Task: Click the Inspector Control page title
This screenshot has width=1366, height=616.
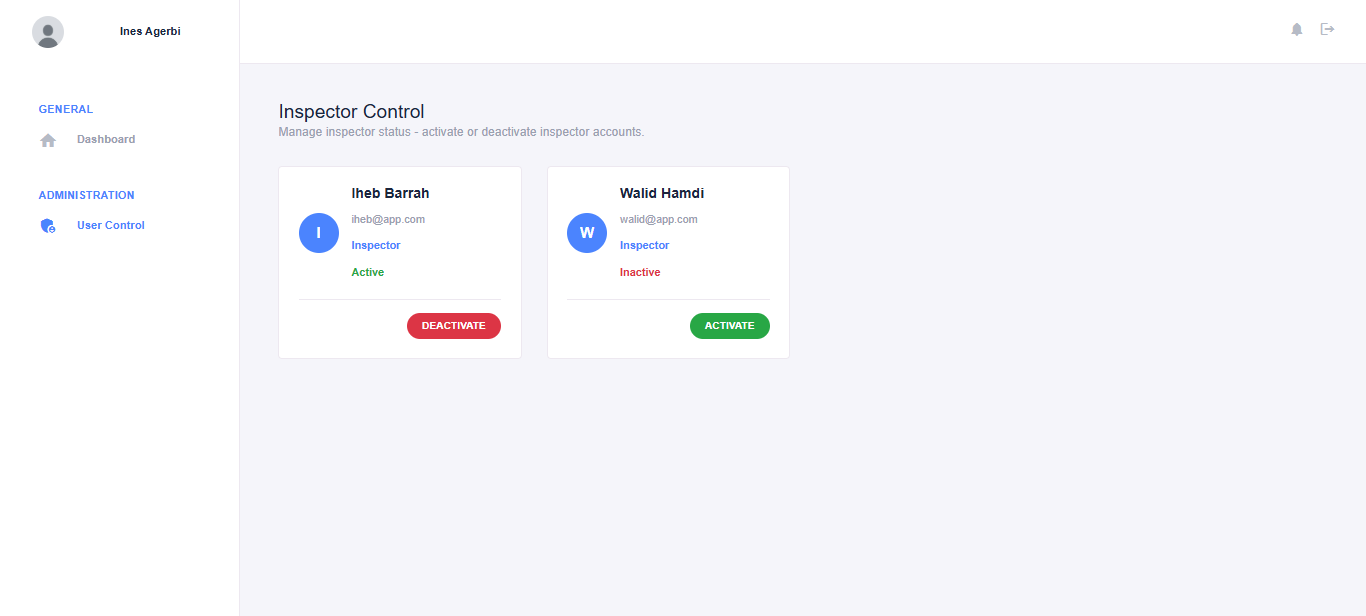Action: [351, 111]
